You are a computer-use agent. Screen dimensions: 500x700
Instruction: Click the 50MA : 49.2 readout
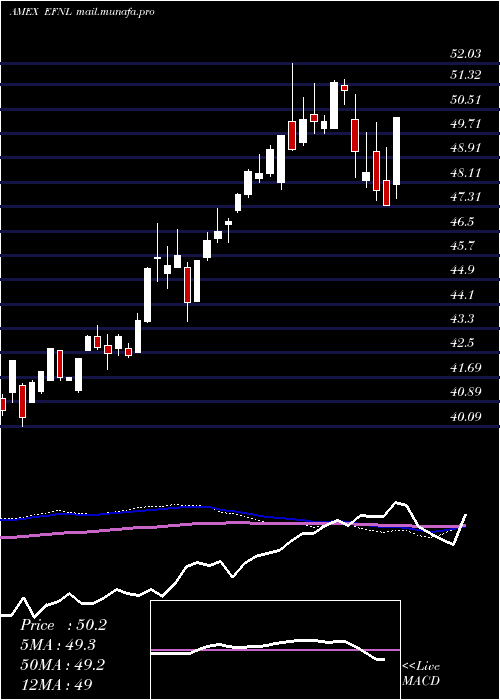tap(63, 665)
